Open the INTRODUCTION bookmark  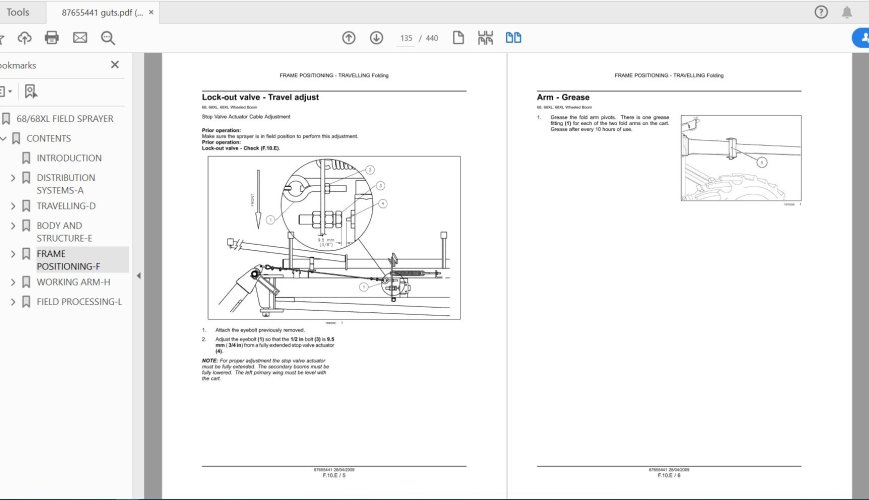tap(69, 158)
